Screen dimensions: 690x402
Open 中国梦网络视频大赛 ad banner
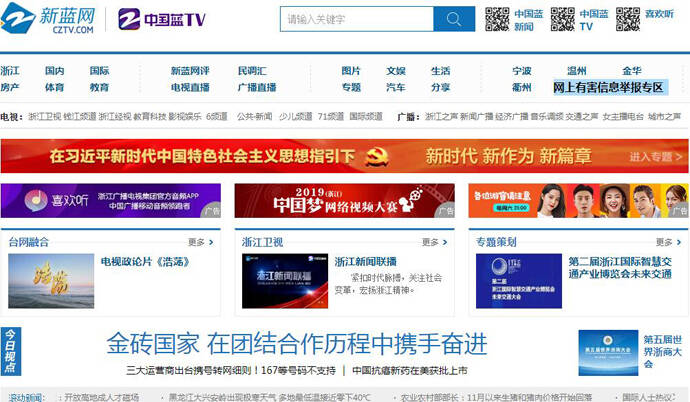pyautogui.click(x=345, y=201)
